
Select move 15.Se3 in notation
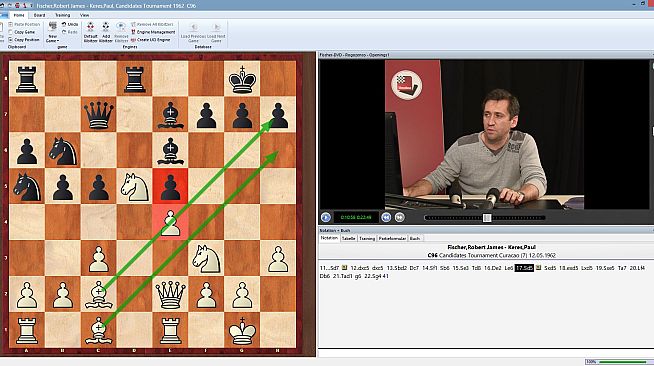(460, 268)
